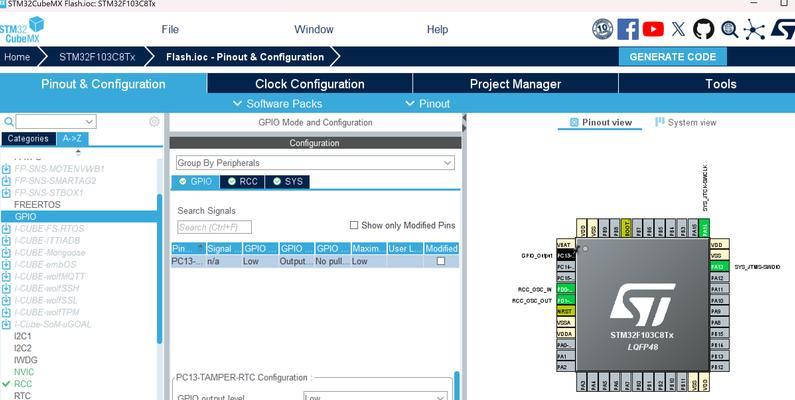The width and height of the screenshot is (795, 400).
Task: Switch to the Clock Configuration tab
Action: click(310, 84)
